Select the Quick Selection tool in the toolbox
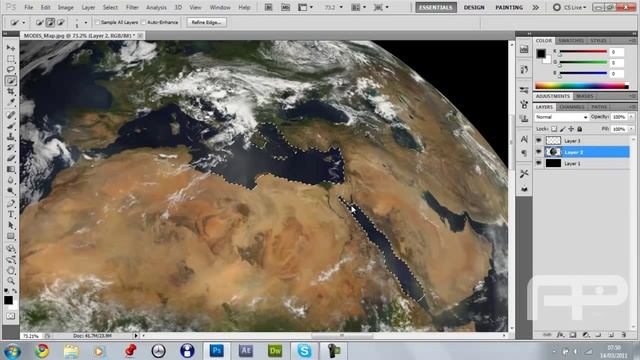640x360 pixels. pos(11,80)
